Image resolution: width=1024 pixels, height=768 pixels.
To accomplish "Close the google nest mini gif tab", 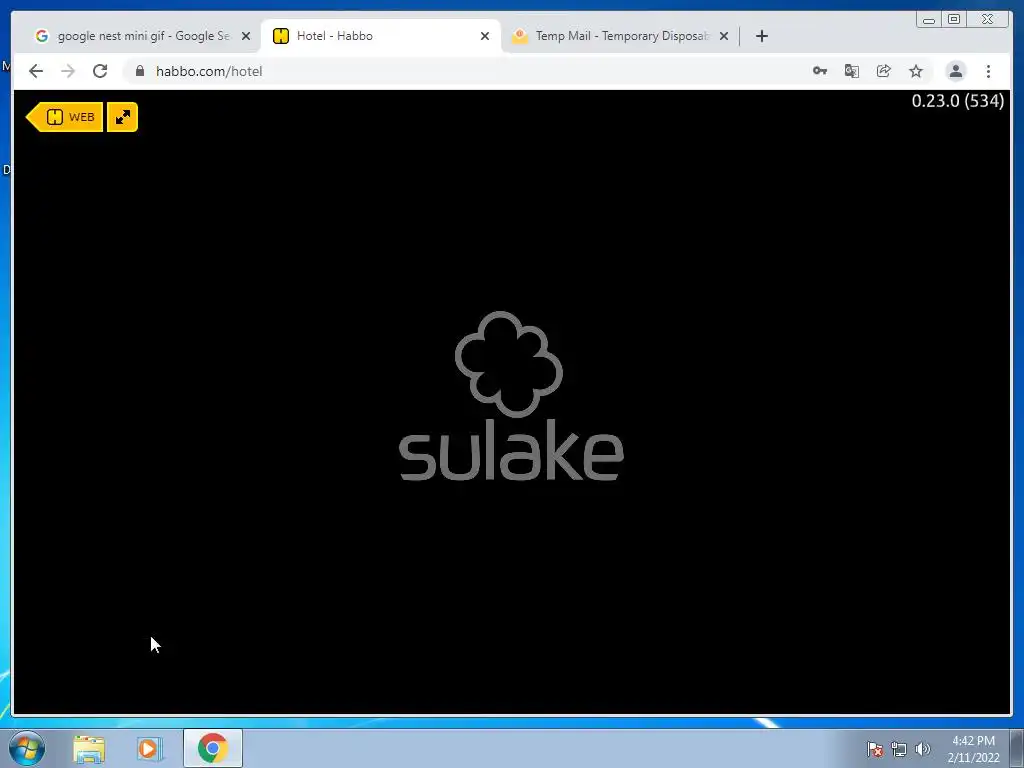I will point(246,36).
